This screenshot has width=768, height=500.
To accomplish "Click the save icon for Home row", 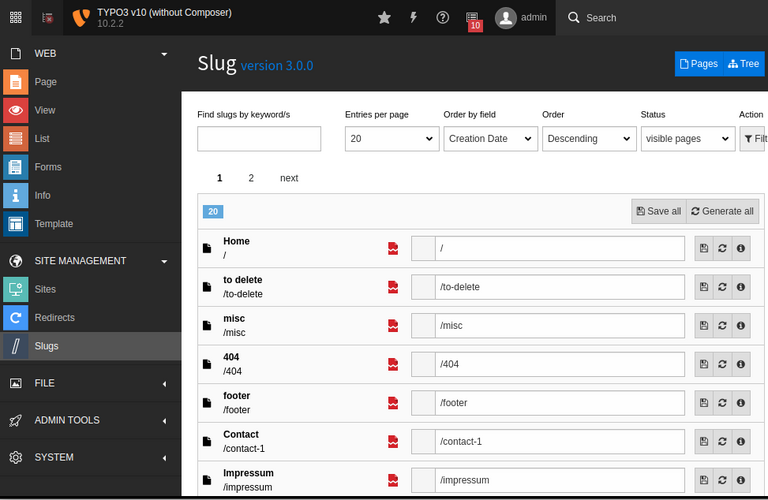I will pyautogui.click(x=705, y=248).
